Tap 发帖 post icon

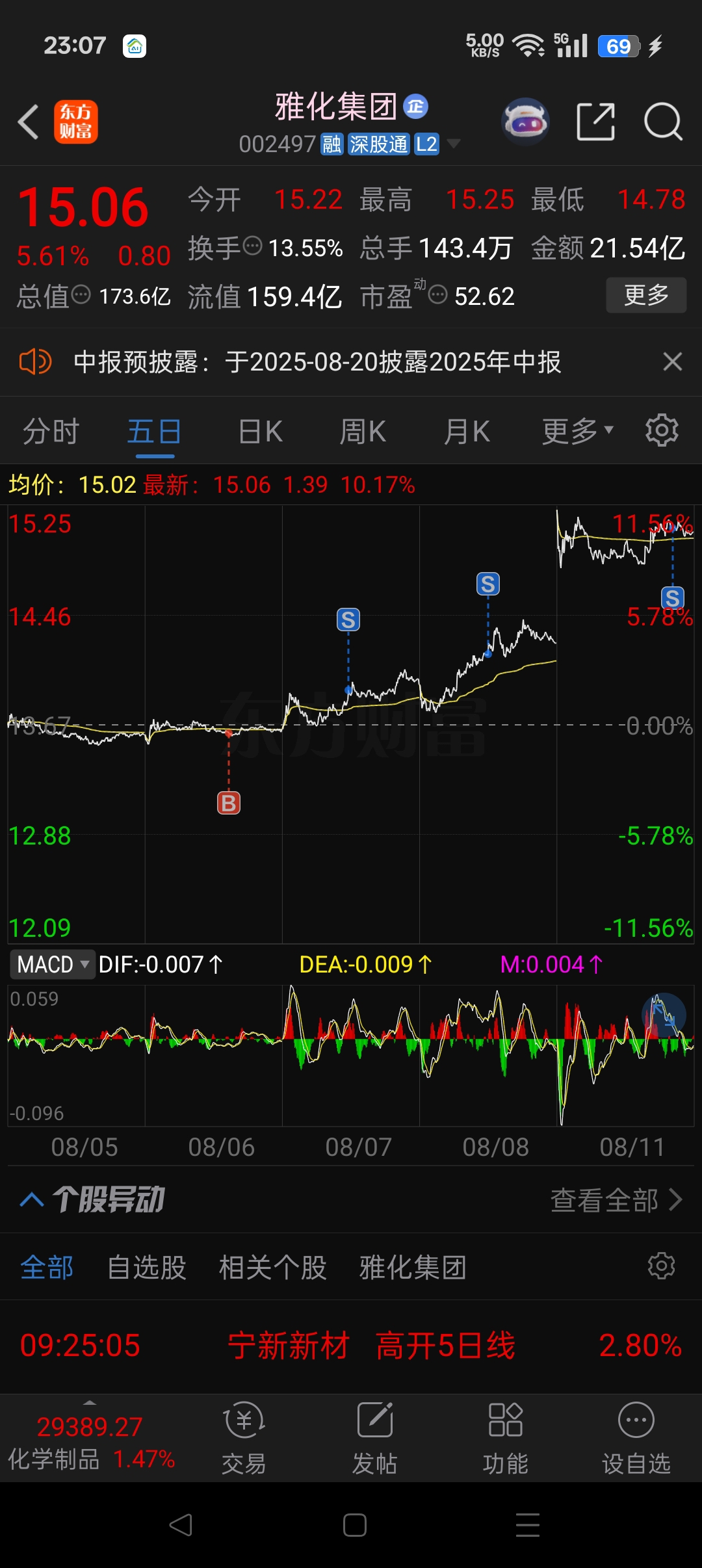[375, 1439]
